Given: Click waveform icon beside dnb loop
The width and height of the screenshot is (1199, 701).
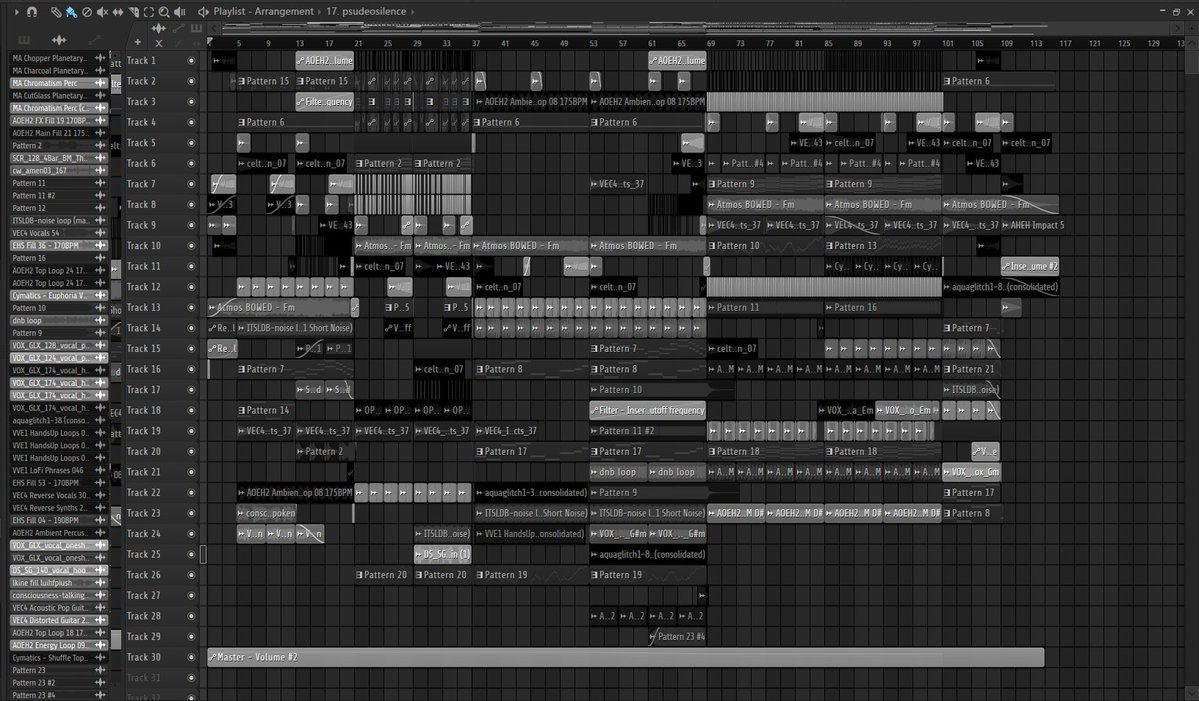Looking at the screenshot, I should 99,320.
